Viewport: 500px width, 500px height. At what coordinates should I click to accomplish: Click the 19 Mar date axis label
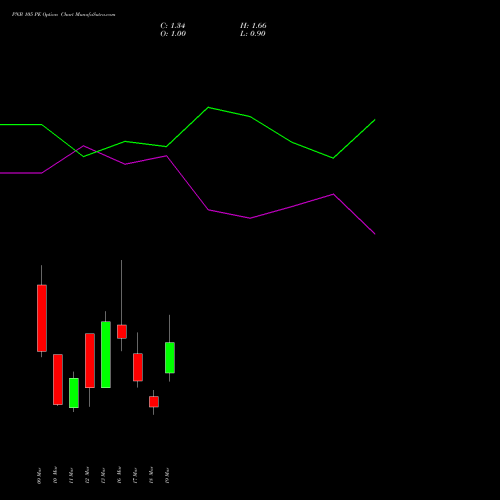[x=167, y=476]
